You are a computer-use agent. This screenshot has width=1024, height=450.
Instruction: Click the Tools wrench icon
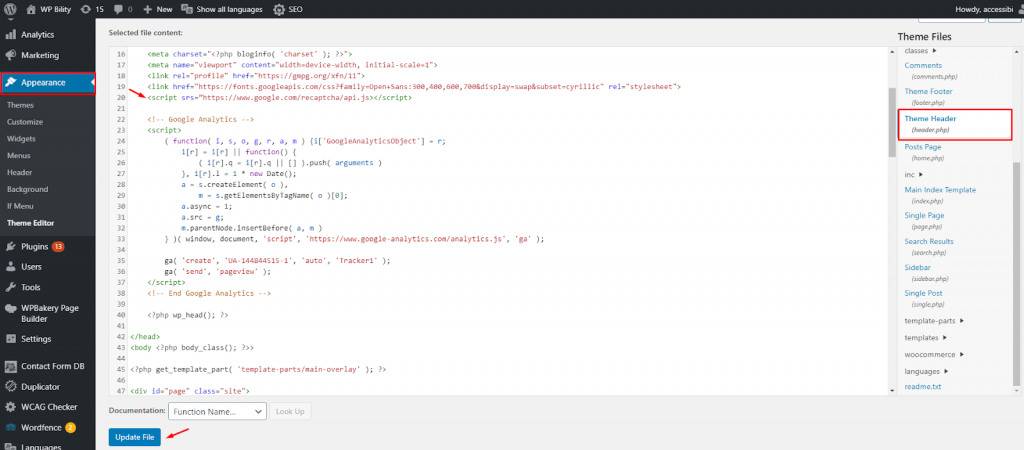coord(10,287)
